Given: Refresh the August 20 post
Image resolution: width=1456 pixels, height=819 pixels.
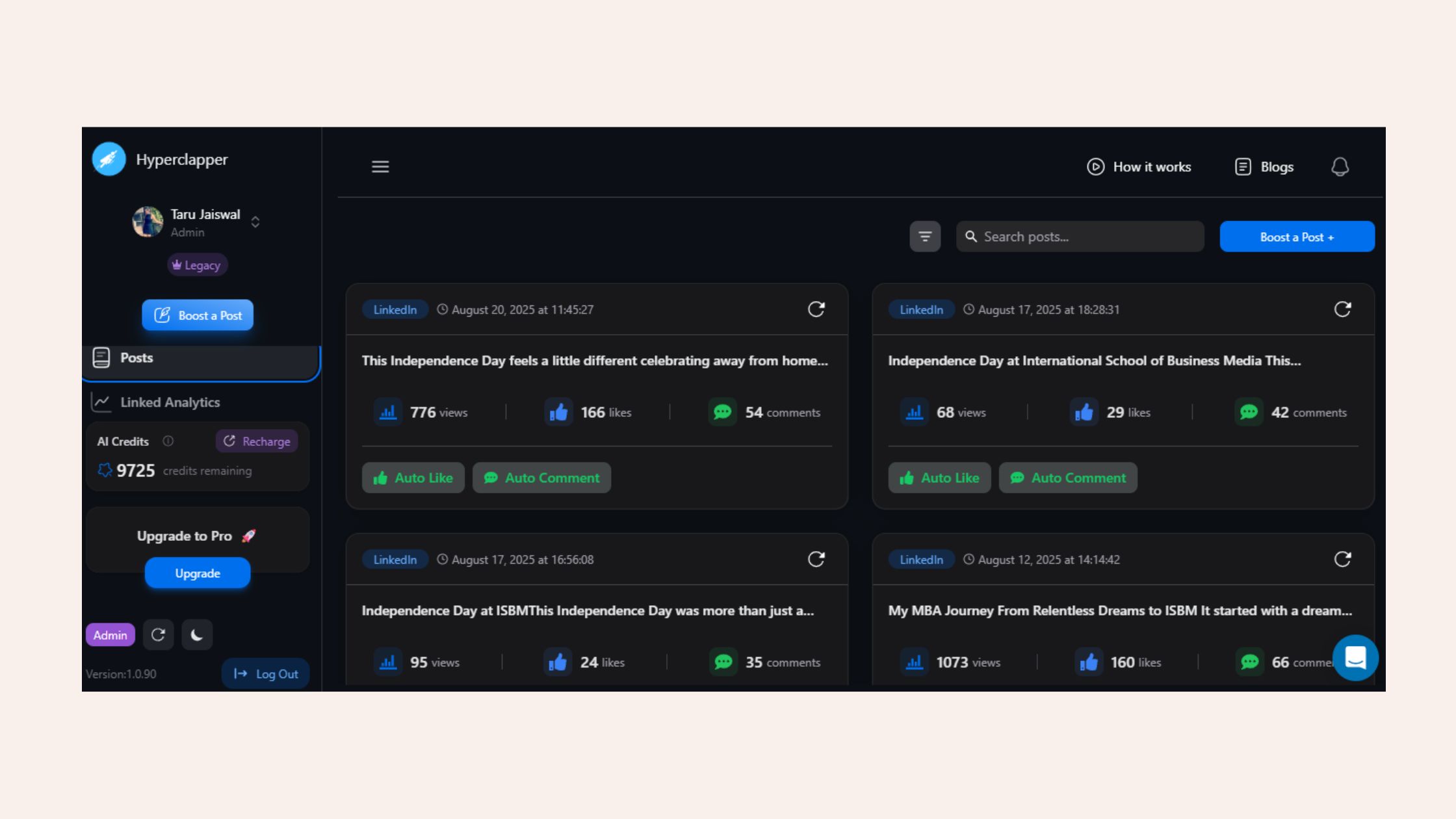Looking at the screenshot, I should click(816, 309).
